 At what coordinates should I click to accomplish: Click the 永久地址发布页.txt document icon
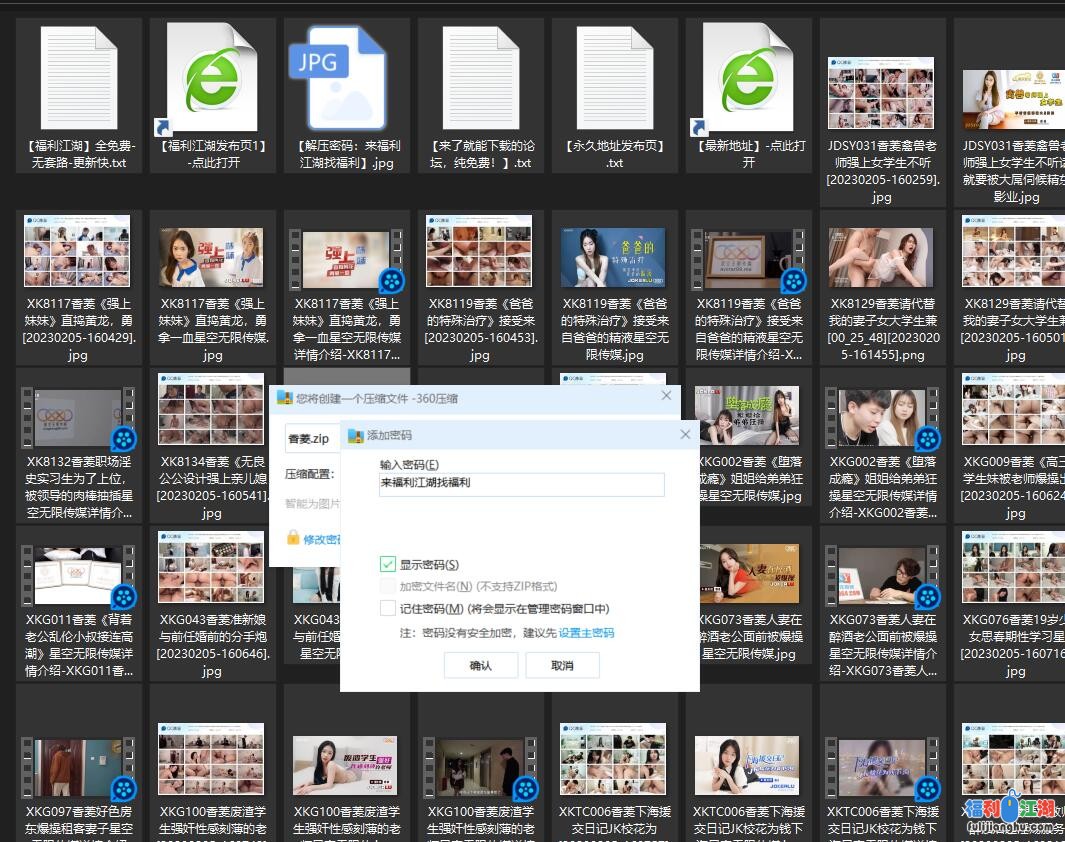coord(614,77)
